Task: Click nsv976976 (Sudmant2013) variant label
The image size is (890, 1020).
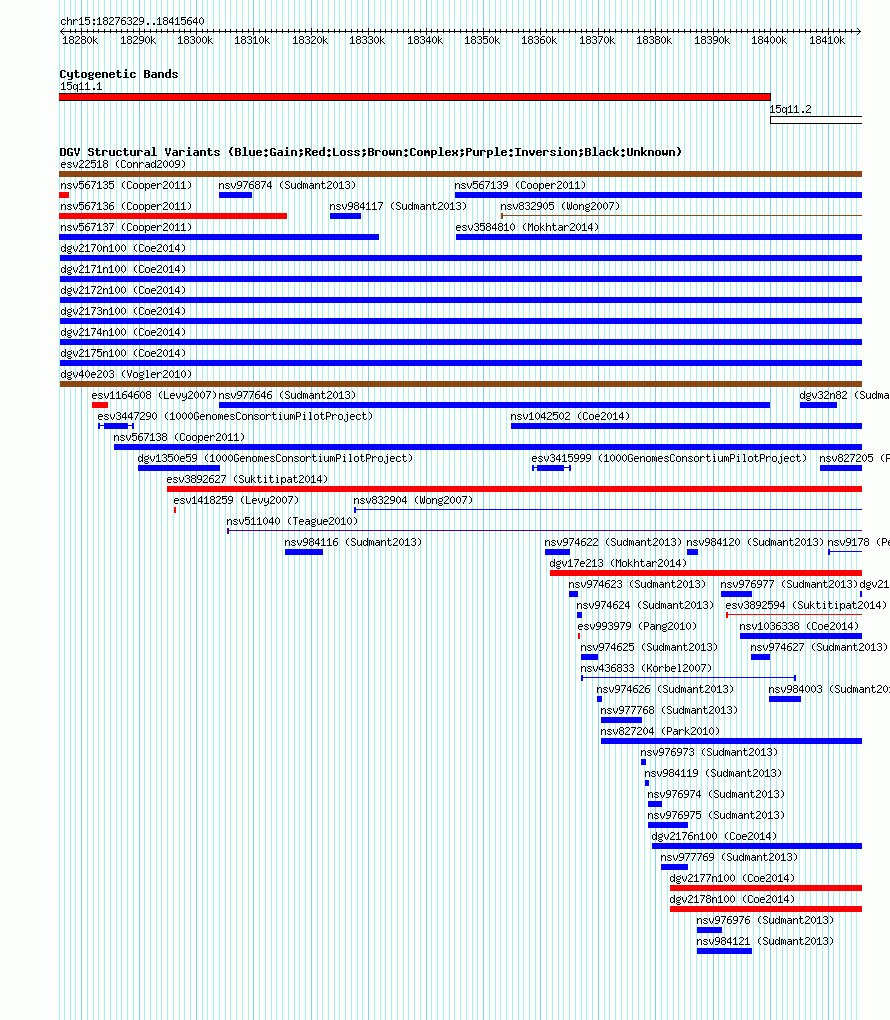Action: [765, 920]
